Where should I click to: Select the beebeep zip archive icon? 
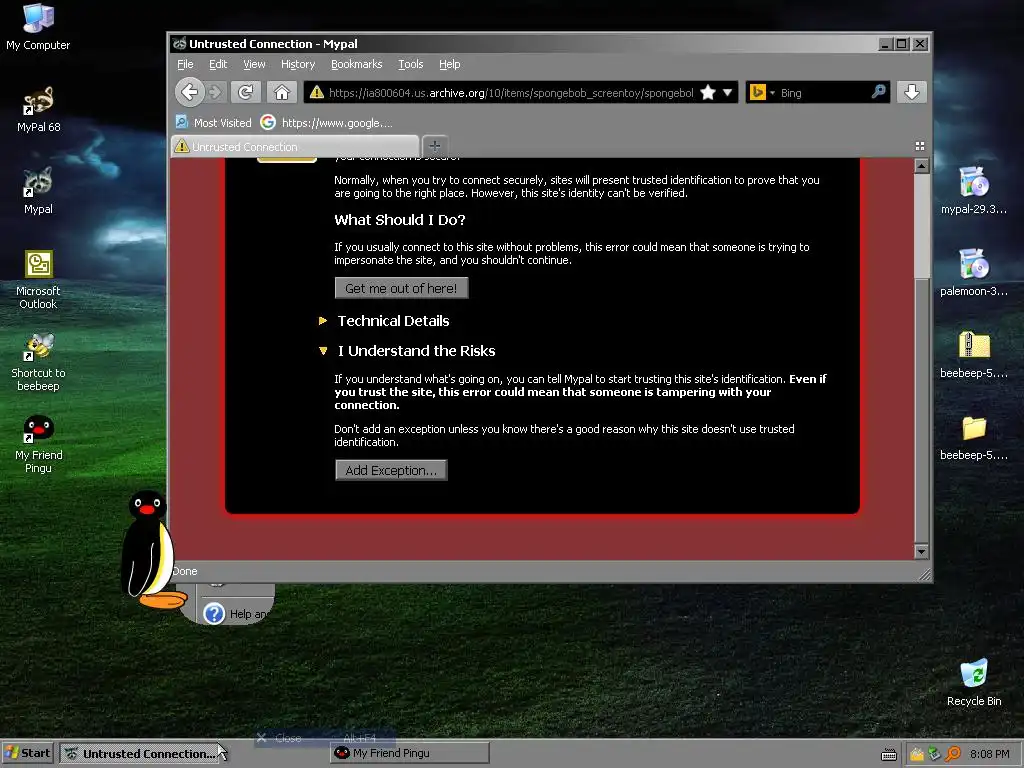(x=974, y=355)
